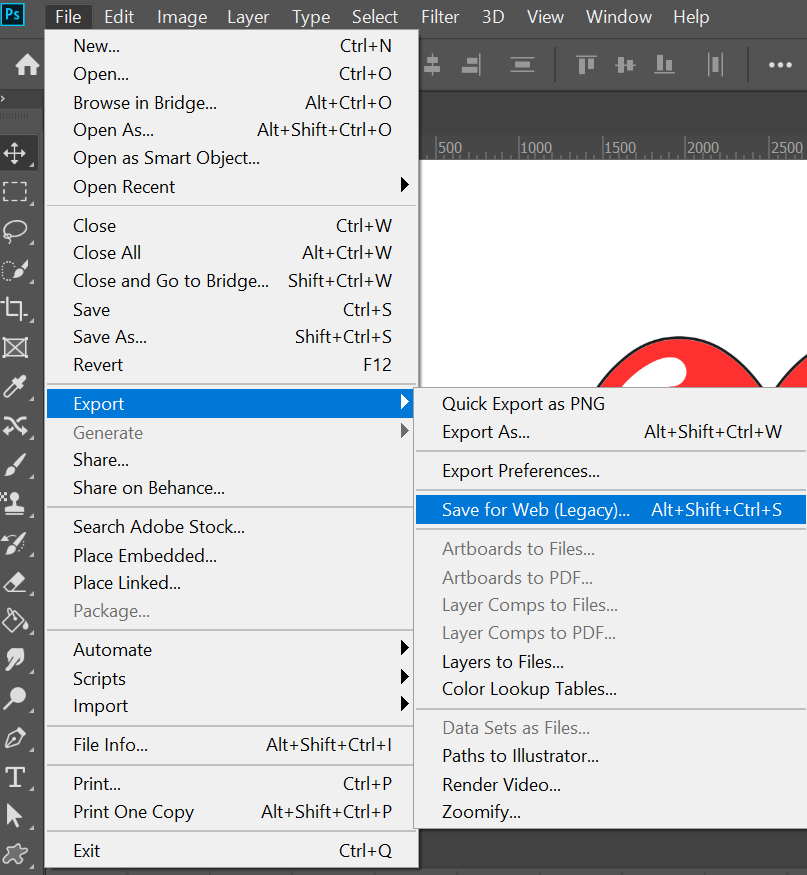Select the Dodge tool
Screen dimensions: 807x875
point(15,698)
